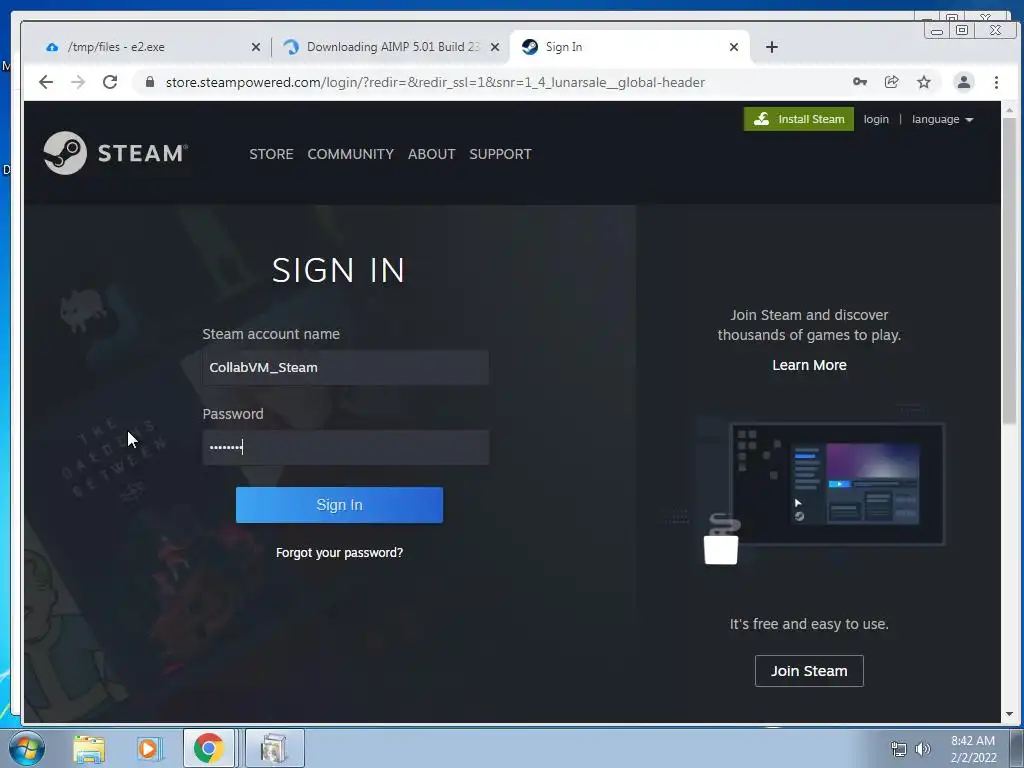This screenshot has width=1024, height=768.
Task: Click the Learn More link
Action: (809, 366)
